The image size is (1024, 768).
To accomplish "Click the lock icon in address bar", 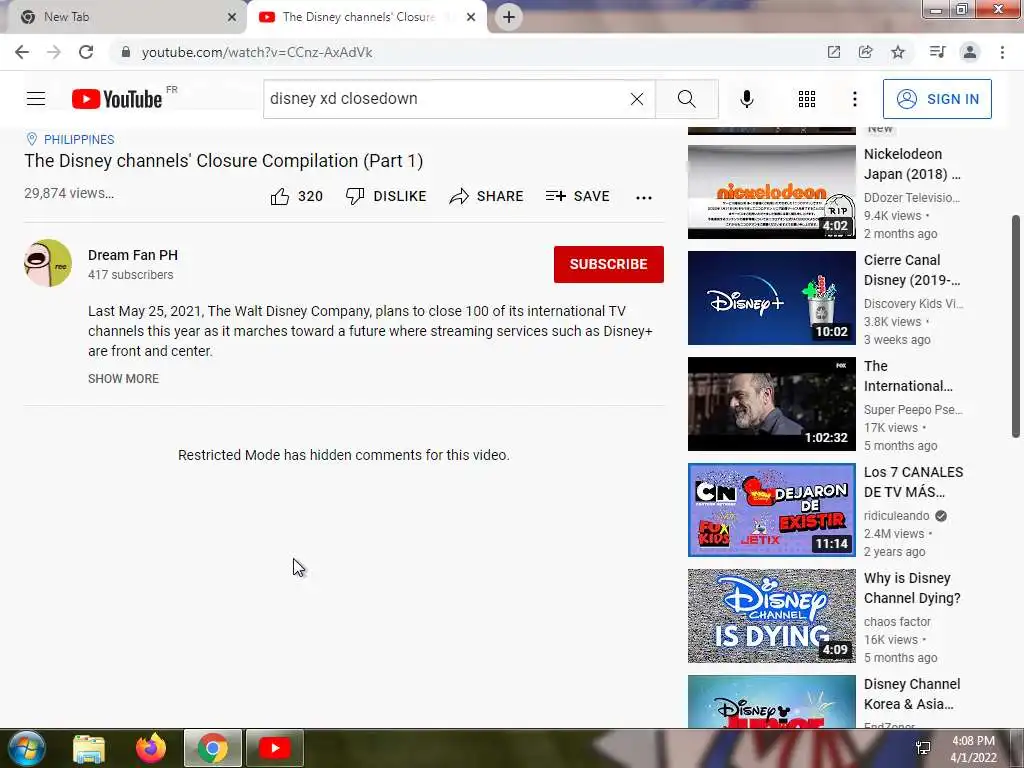I will [x=125, y=52].
